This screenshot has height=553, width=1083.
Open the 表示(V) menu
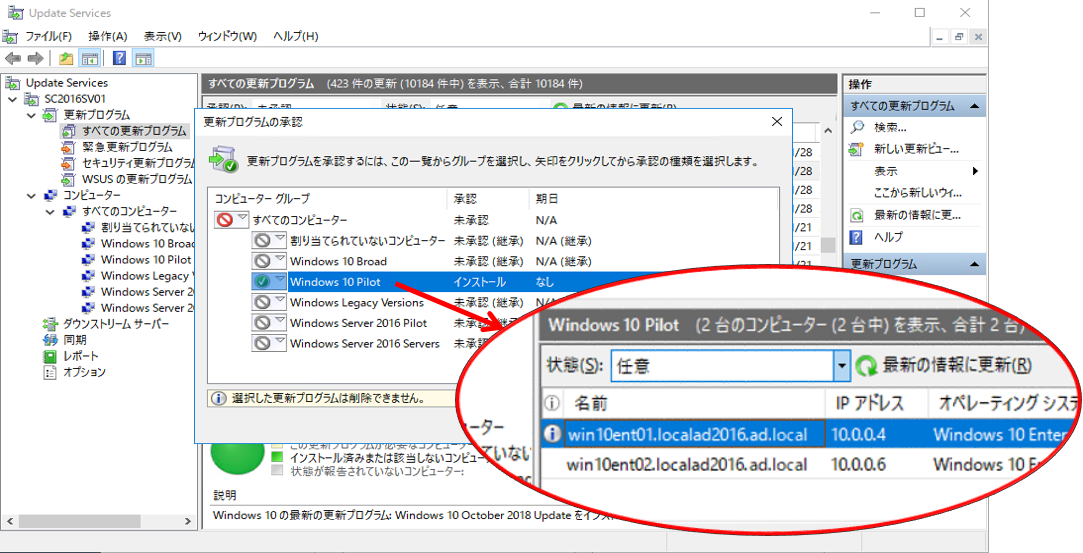pyautogui.click(x=162, y=36)
